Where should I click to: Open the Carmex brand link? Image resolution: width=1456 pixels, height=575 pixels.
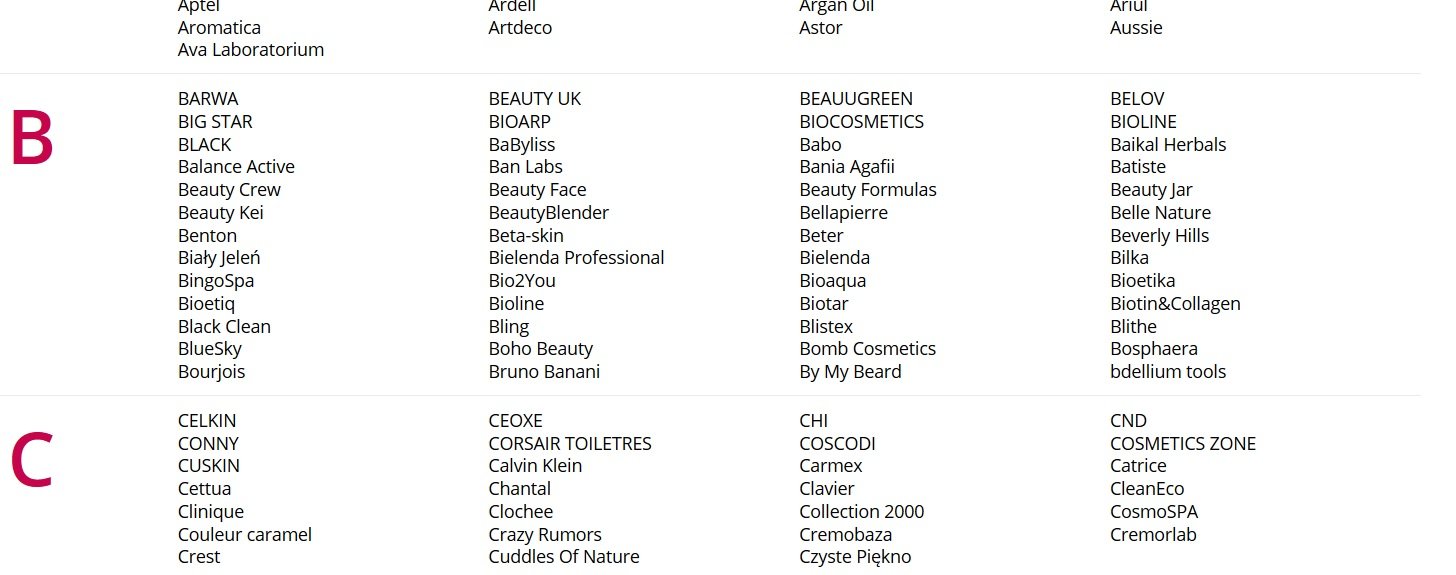[x=830, y=466]
